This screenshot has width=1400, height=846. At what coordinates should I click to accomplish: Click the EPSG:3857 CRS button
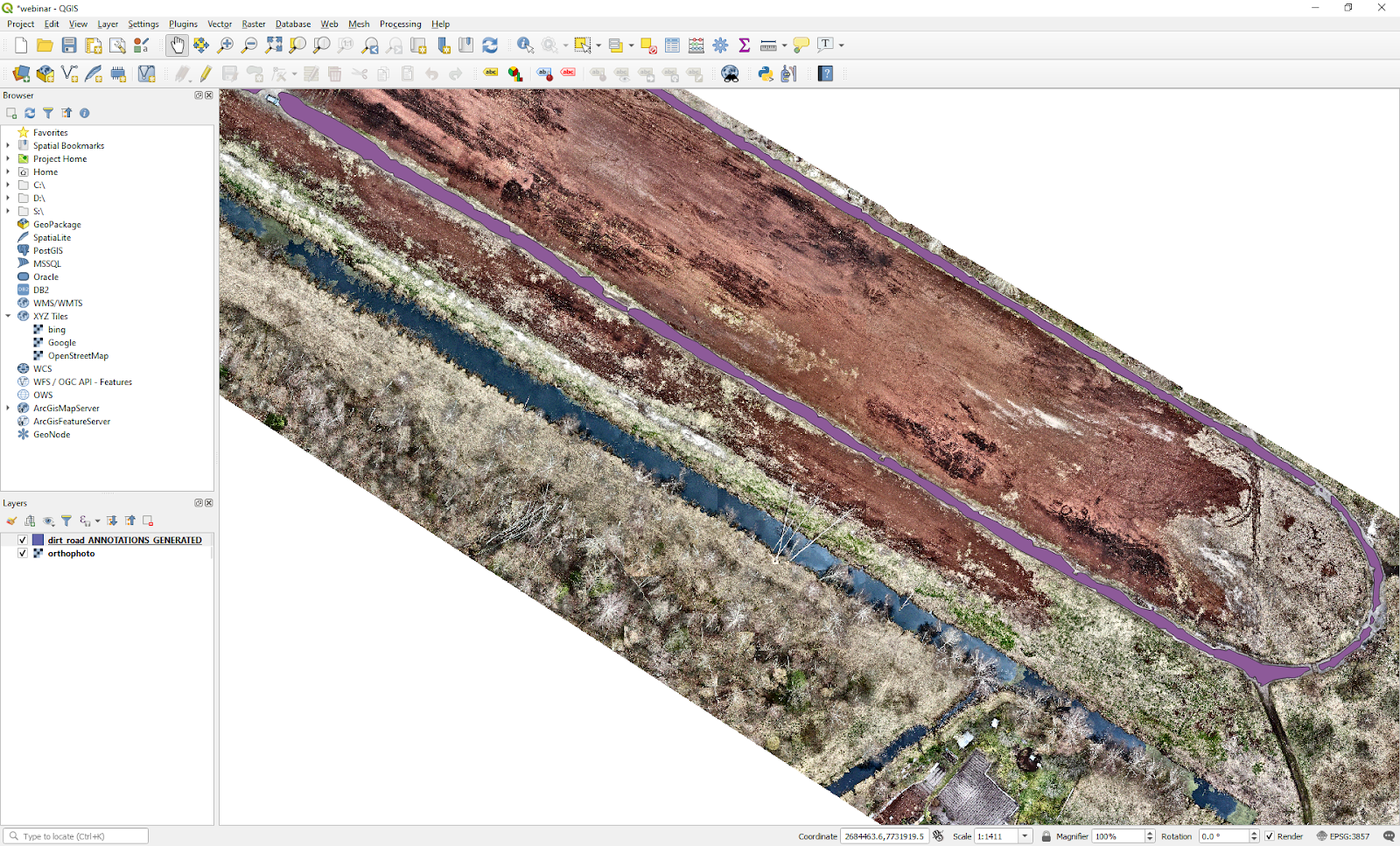pos(1343,836)
